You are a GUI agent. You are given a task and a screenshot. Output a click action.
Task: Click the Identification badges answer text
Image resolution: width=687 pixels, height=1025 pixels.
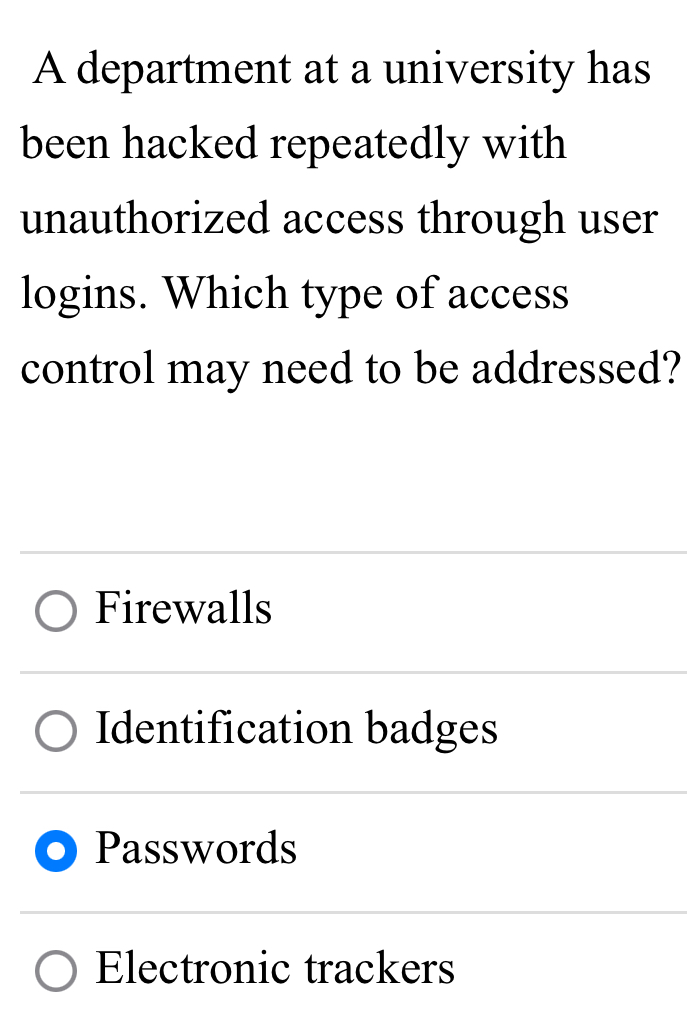click(295, 731)
